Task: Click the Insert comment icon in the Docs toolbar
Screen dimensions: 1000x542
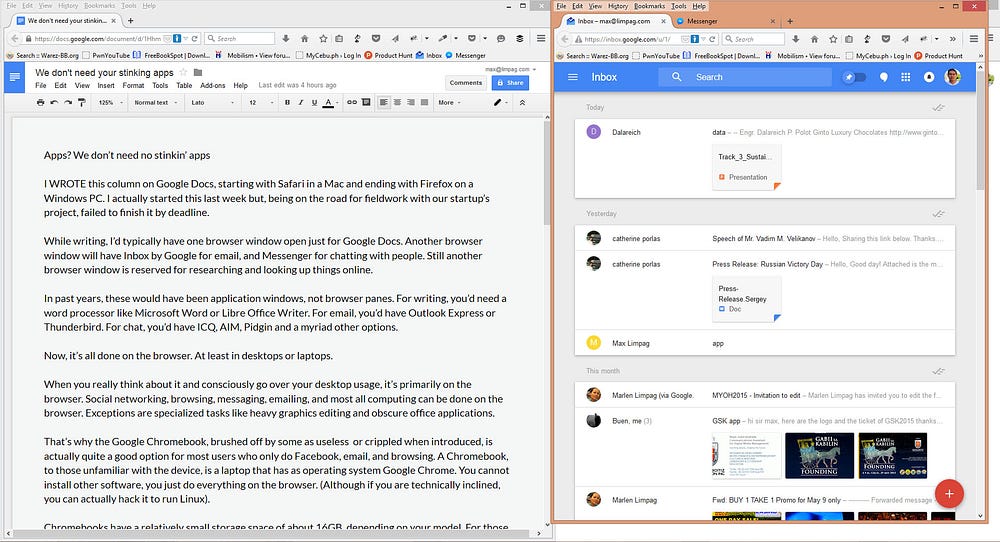Action: (x=366, y=102)
